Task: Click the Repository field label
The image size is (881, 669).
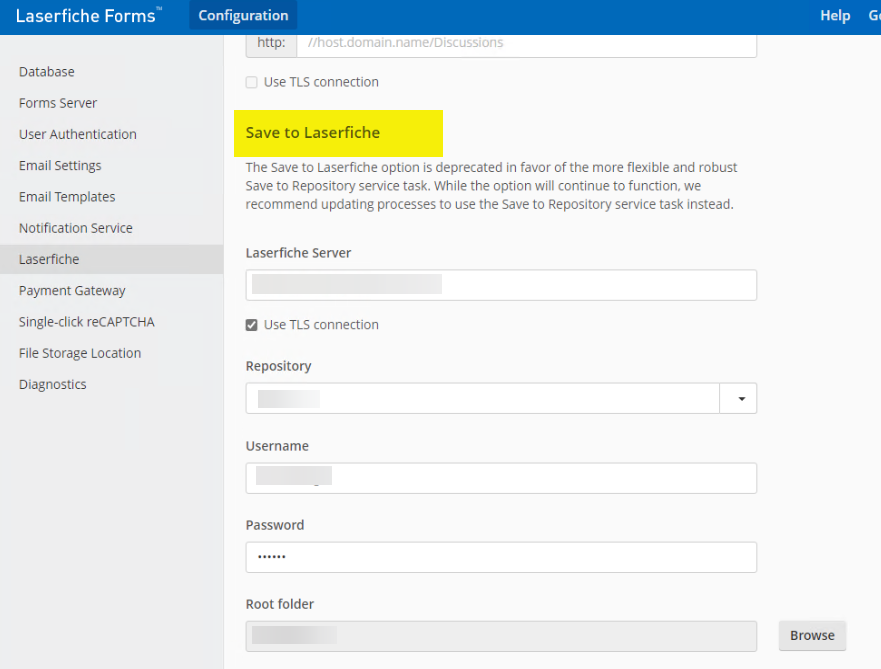Action: (279, 366)
